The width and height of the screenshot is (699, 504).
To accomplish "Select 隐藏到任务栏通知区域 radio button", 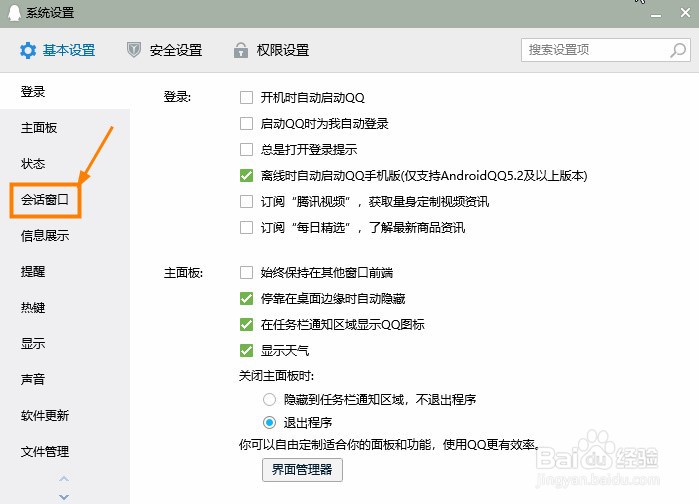I will point(269,399).
